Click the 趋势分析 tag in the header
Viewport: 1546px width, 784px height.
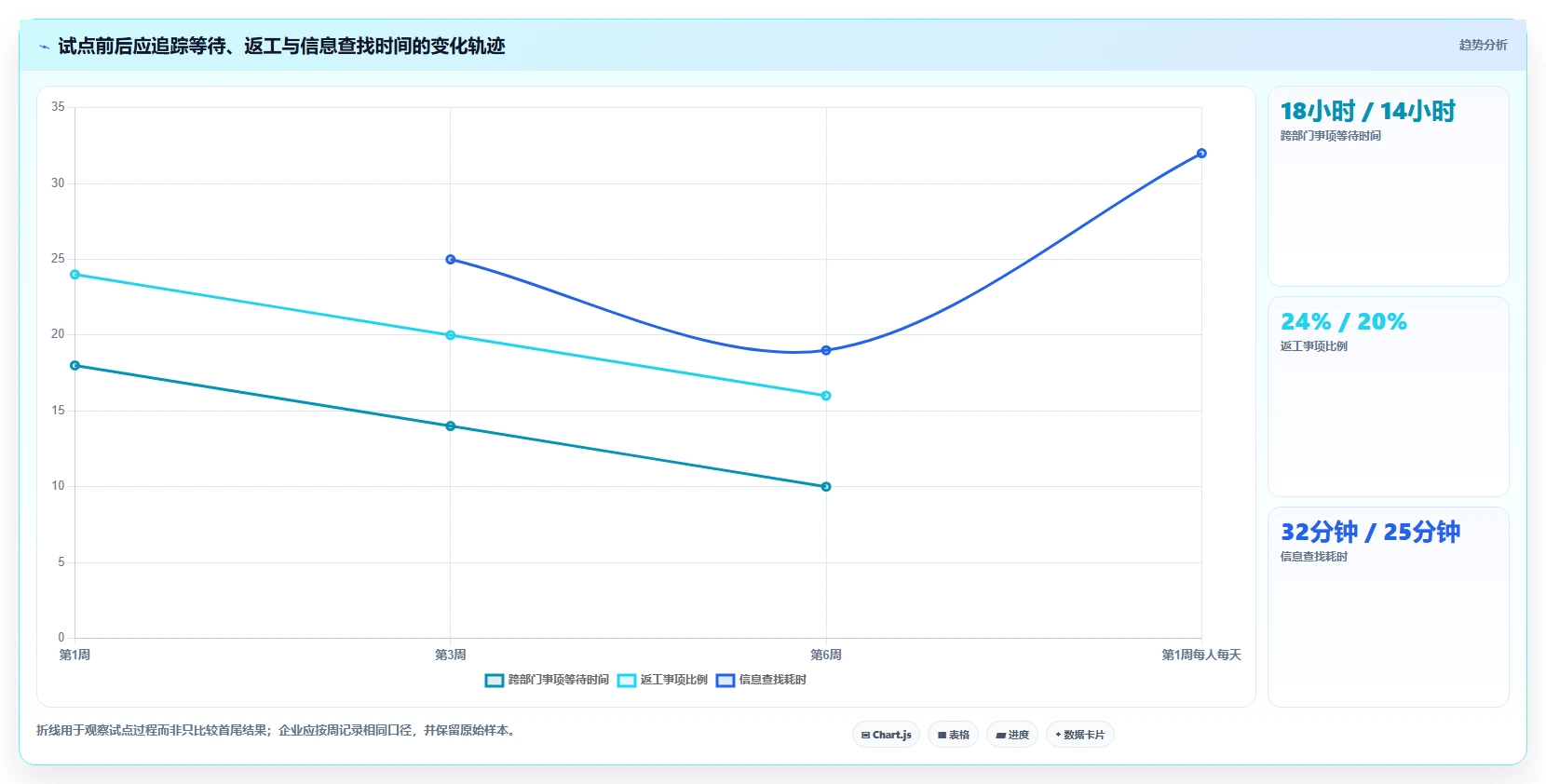[1483, 45]
